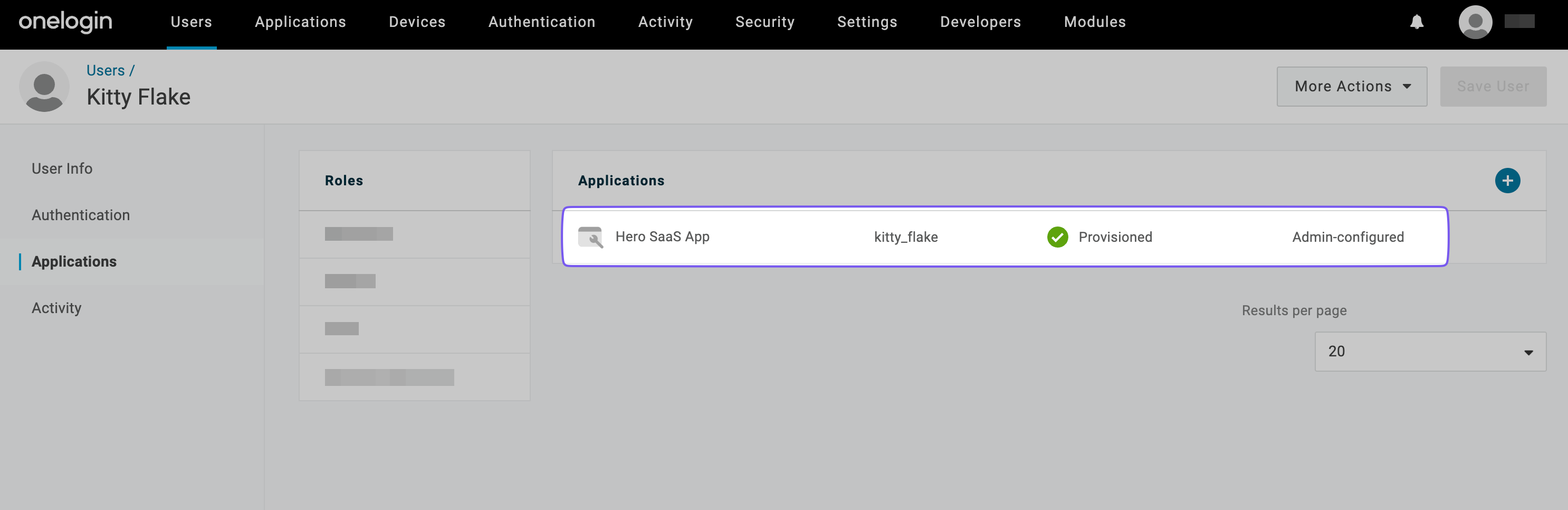Switch to the Authentication section in the sidebar
Screen dimensions: 1568x510
click(x=81, y=214)
